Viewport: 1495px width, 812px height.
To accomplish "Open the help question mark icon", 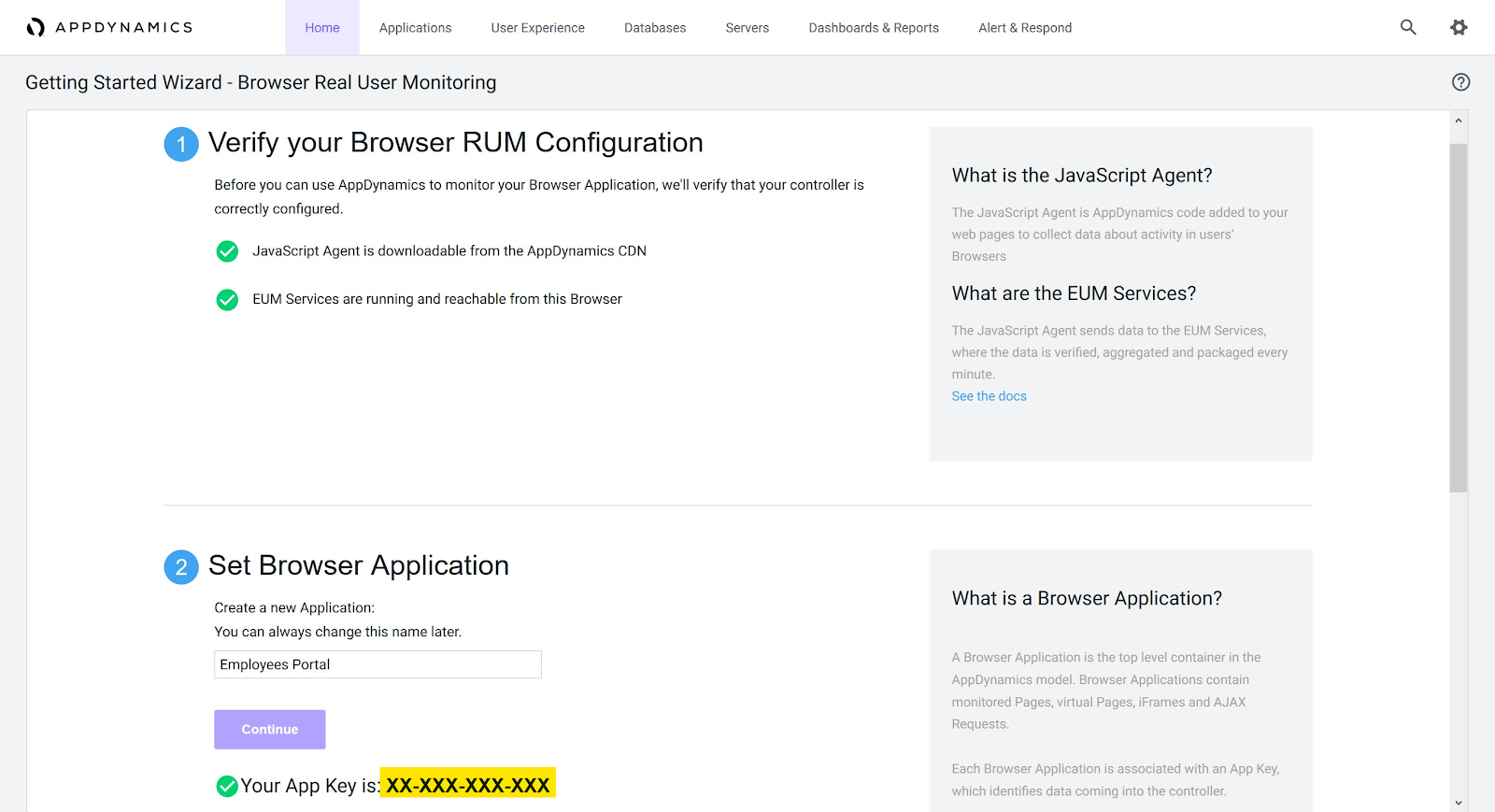I will pos(1461,82).
